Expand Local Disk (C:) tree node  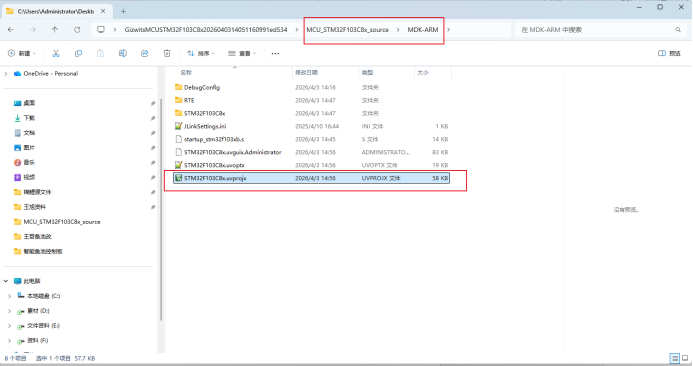click(9, 296)
